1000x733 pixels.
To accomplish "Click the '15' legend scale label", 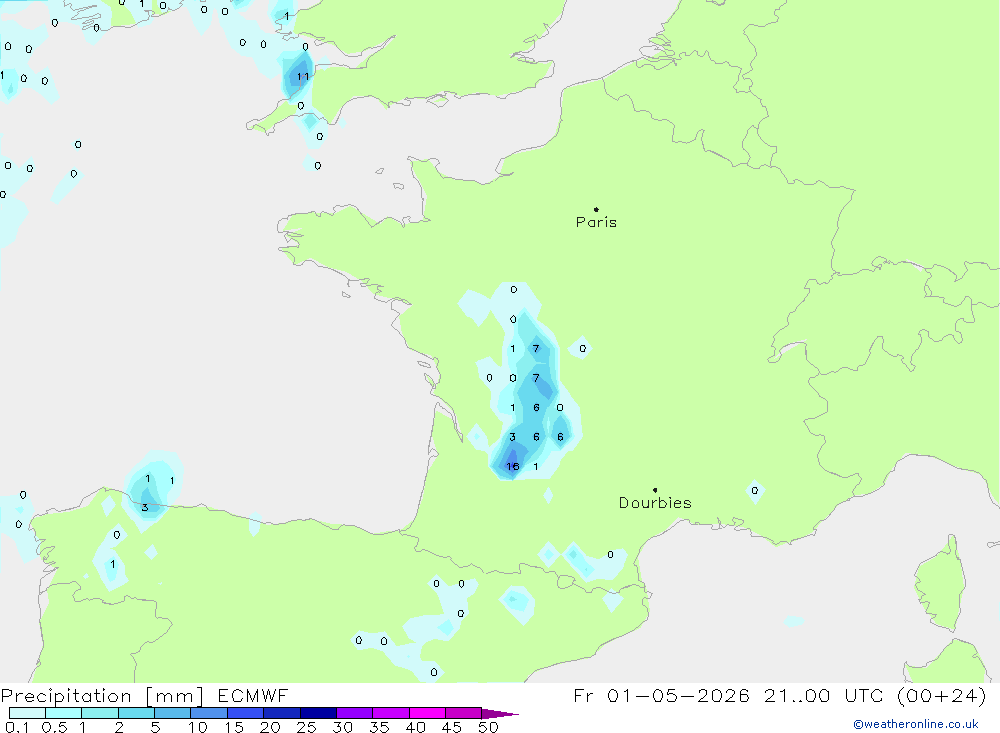I will pyautogui.click(x=234, y=727).
